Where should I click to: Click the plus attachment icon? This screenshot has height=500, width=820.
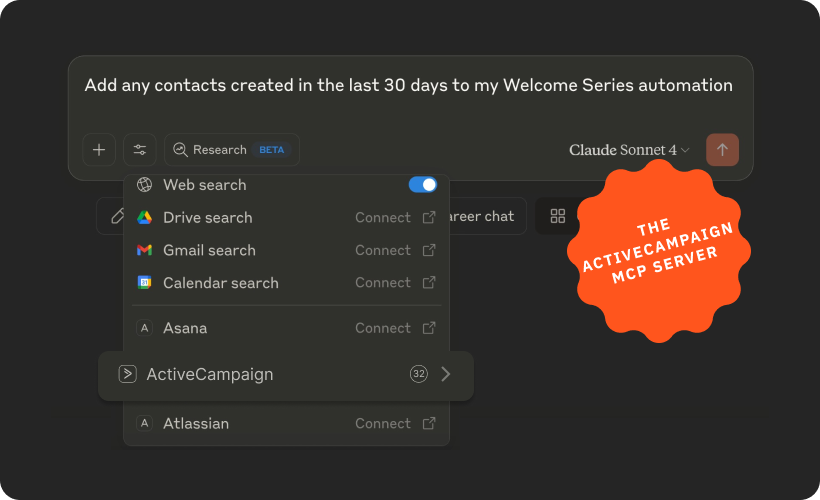coord(99,150)
